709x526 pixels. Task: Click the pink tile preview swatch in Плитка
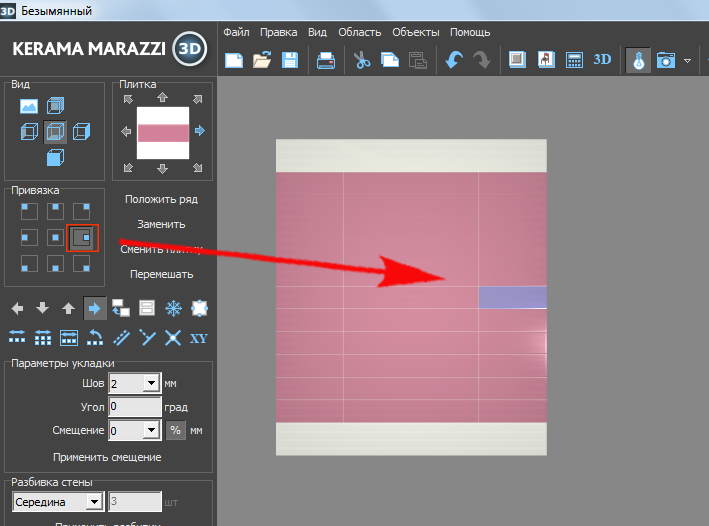pos(162,132)
